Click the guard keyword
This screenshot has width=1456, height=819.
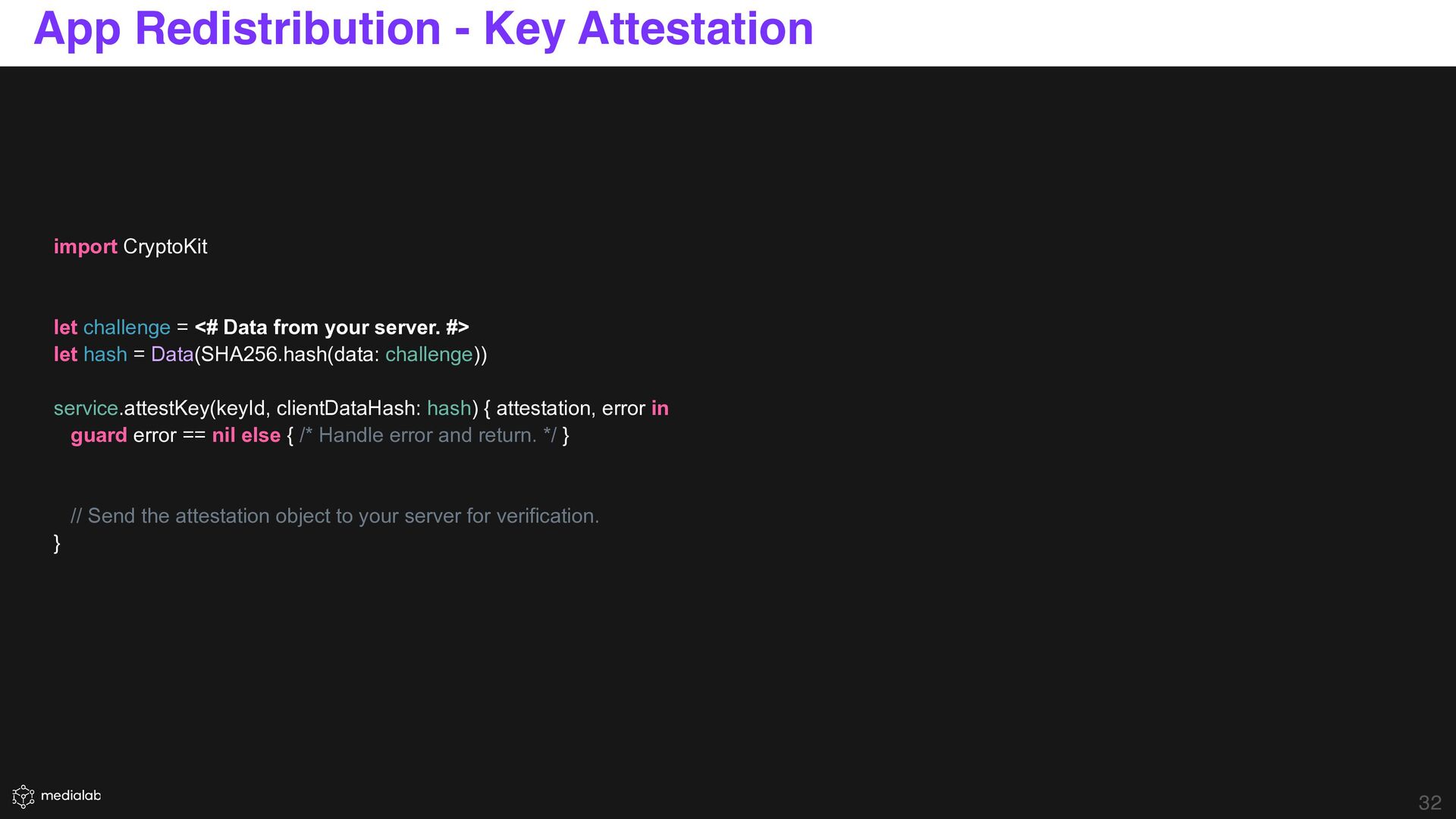pyautogui.click(x=99, y=435)
